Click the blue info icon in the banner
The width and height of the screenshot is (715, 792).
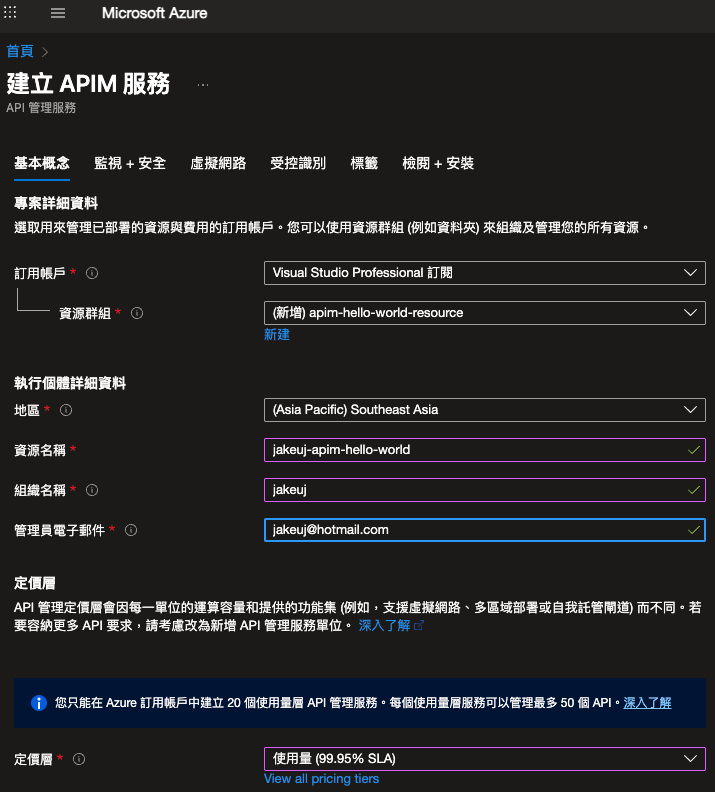[x=39, y=703]
